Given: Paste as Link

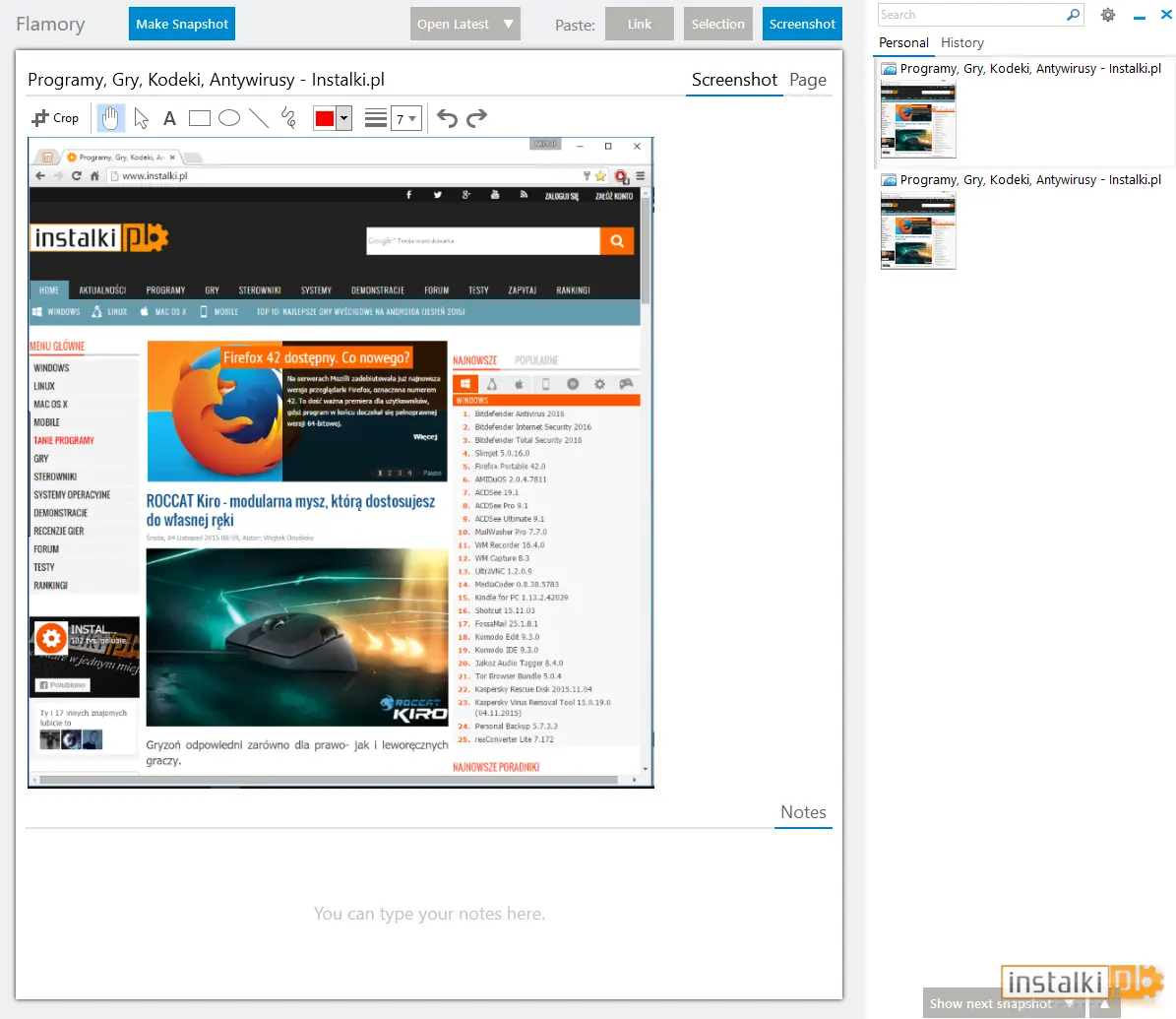Looking at the screenshot, I should pyautogui.click(x=640, y=24).
